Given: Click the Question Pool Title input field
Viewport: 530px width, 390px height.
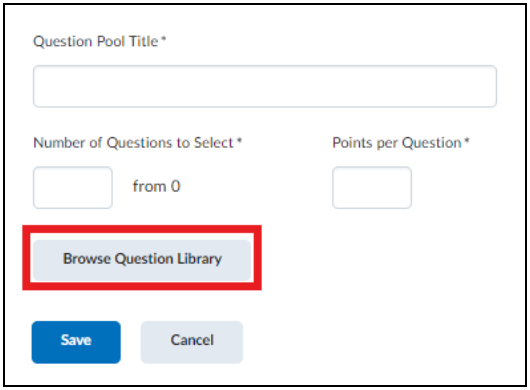Looking at the screenshot, I should click(265, 87).
